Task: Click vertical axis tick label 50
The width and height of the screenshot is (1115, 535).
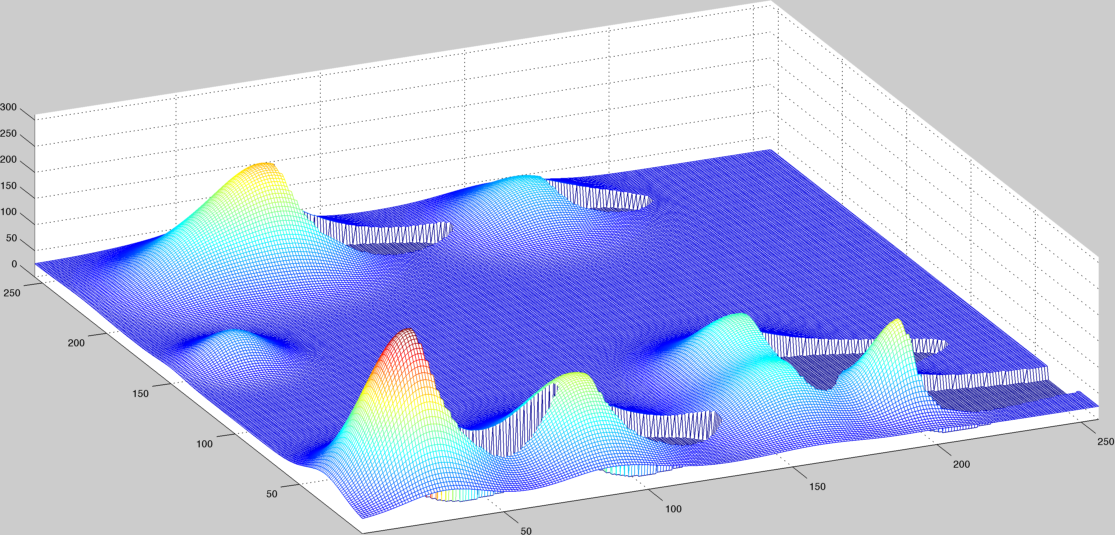Action: (x=11, y=238)
